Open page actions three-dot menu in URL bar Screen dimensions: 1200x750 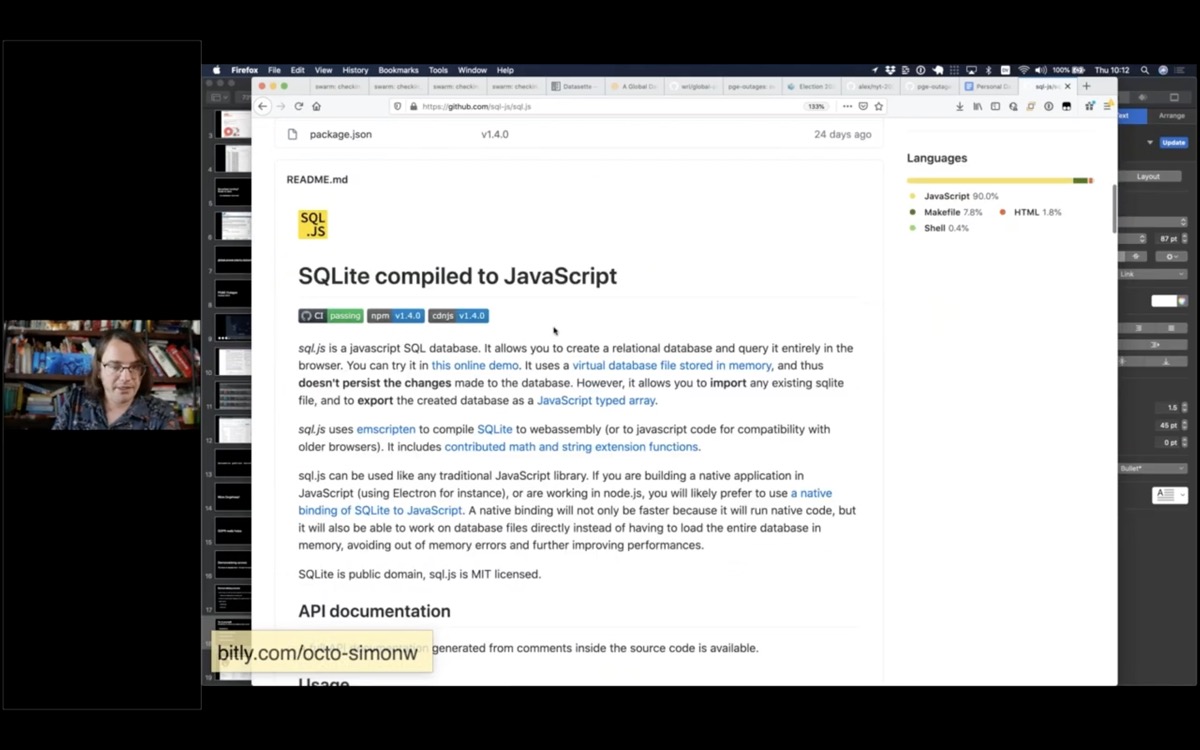point(847,106)
